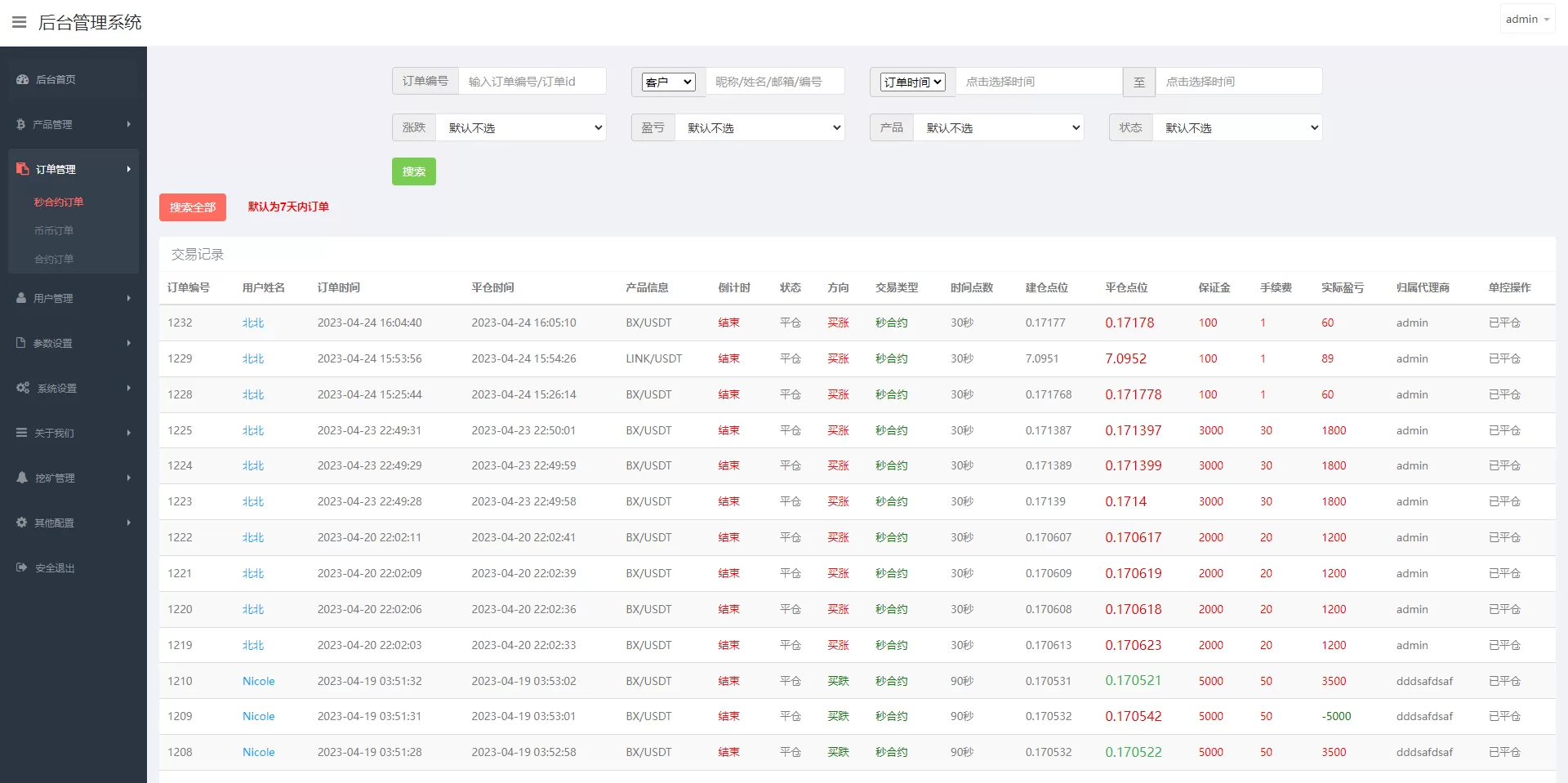Open user Nicole link on order 1210
This screenshot has width=1568, height=783.
click(258, 681)
